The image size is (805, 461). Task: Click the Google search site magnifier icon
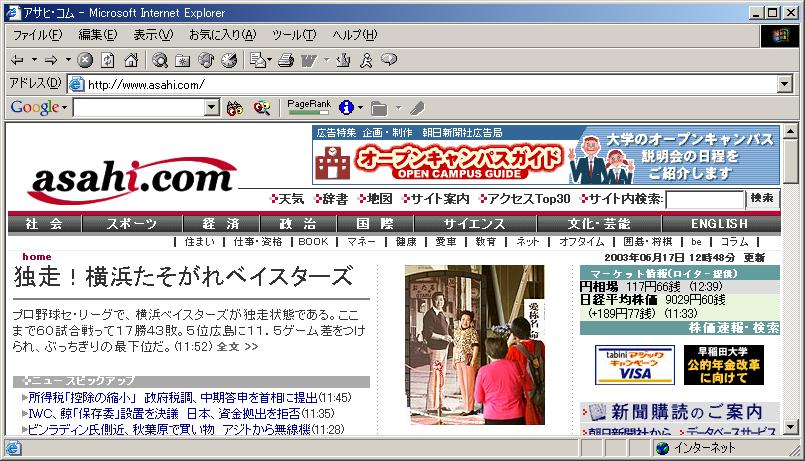(262, 108)
